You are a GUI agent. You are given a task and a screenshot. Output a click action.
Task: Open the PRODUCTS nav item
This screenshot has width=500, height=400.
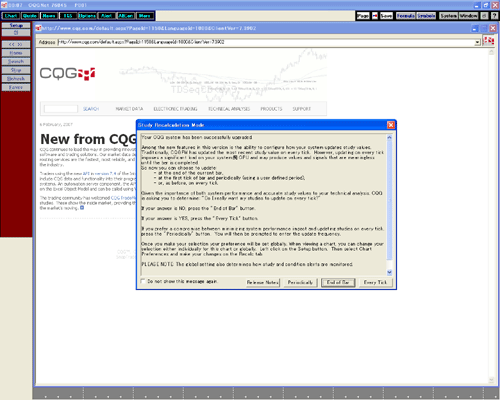tap(271, 109)
